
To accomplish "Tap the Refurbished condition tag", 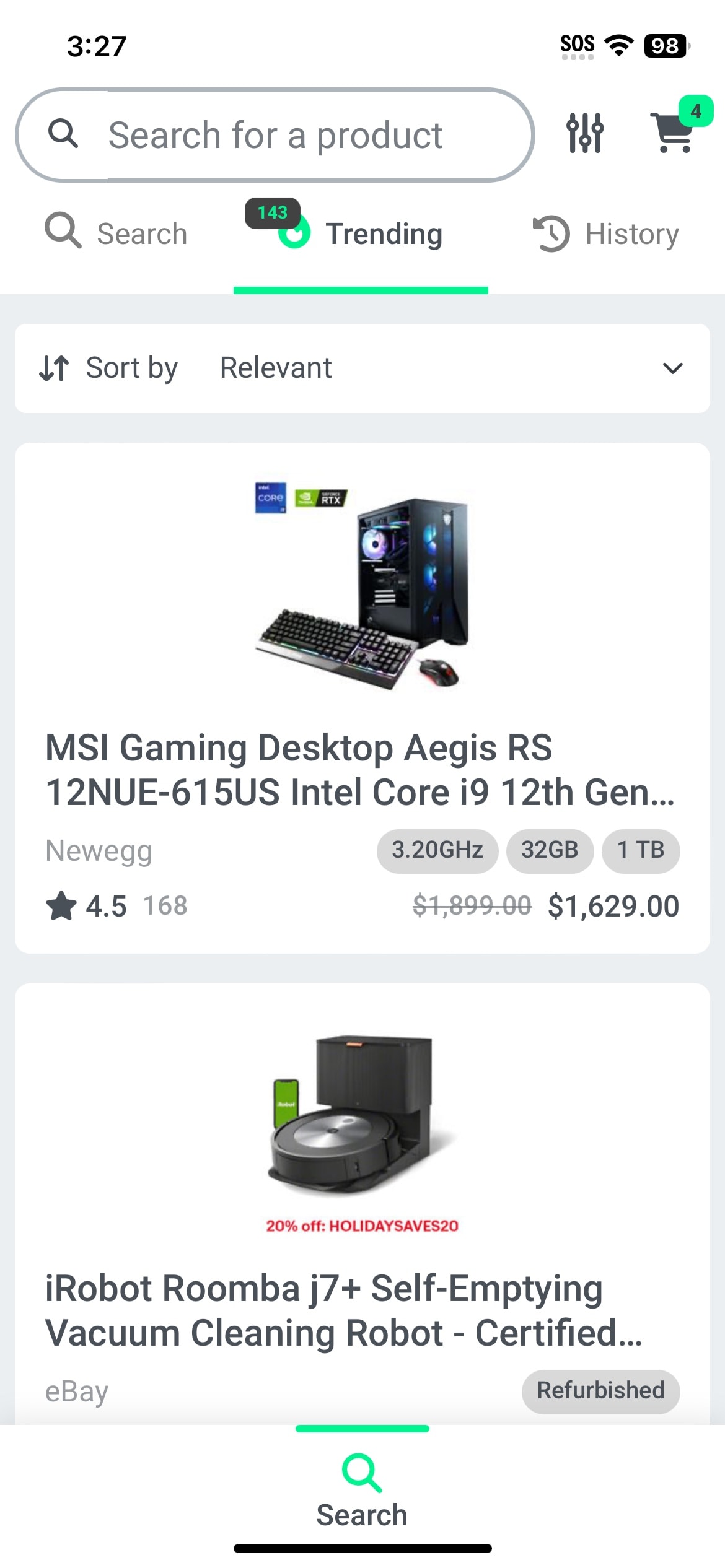I will tap(600, 1391).
